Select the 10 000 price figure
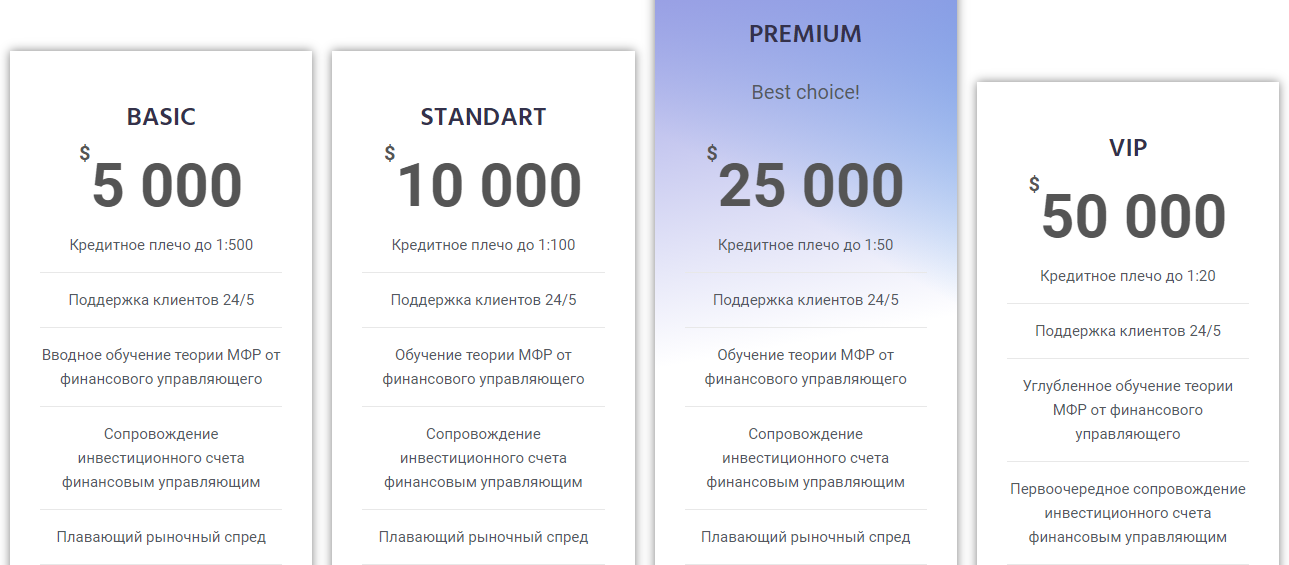The height and width of the screenshot is (565, 1289). 489,186
